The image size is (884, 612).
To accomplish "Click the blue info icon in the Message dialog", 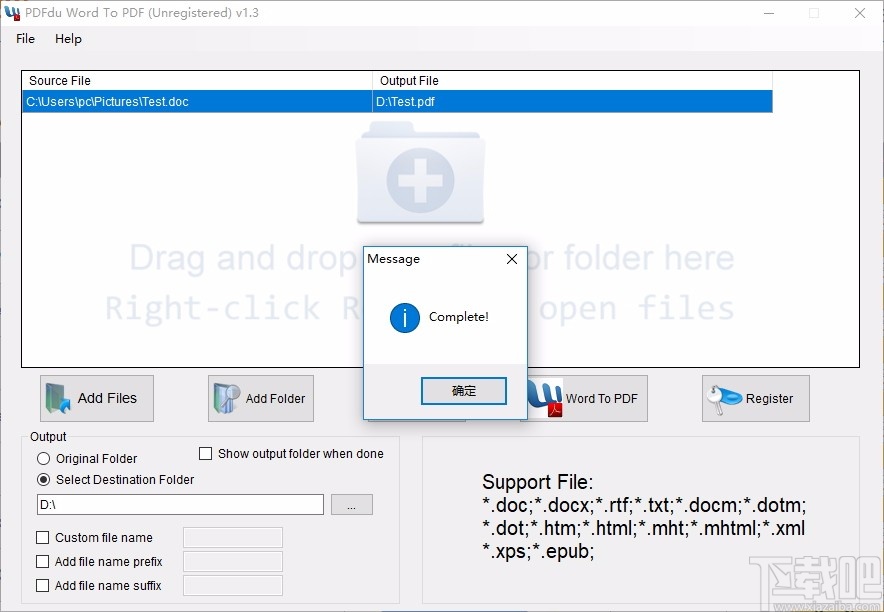I will pos(403,318).
